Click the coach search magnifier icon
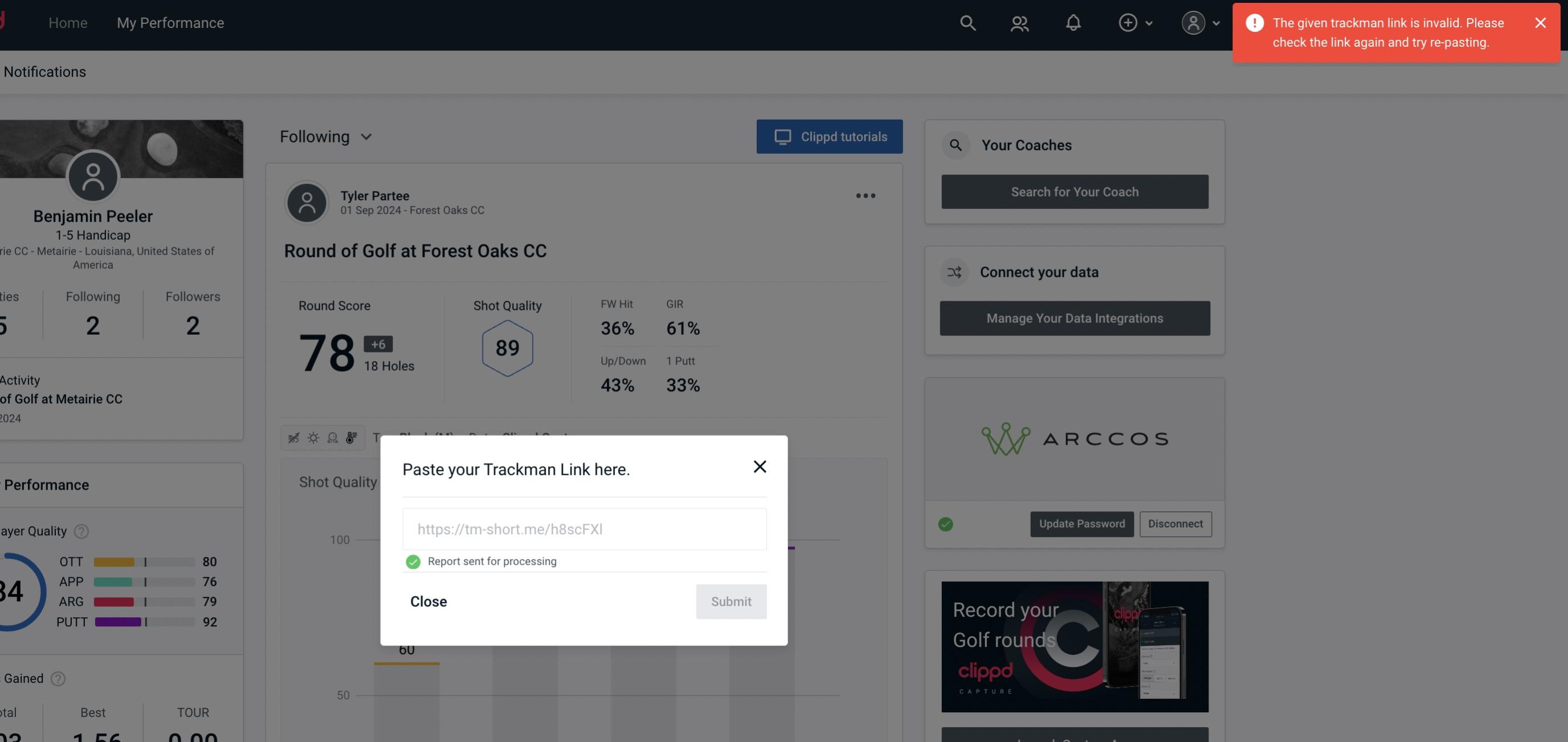This screenshot has height=742, width=1568. 955,145
